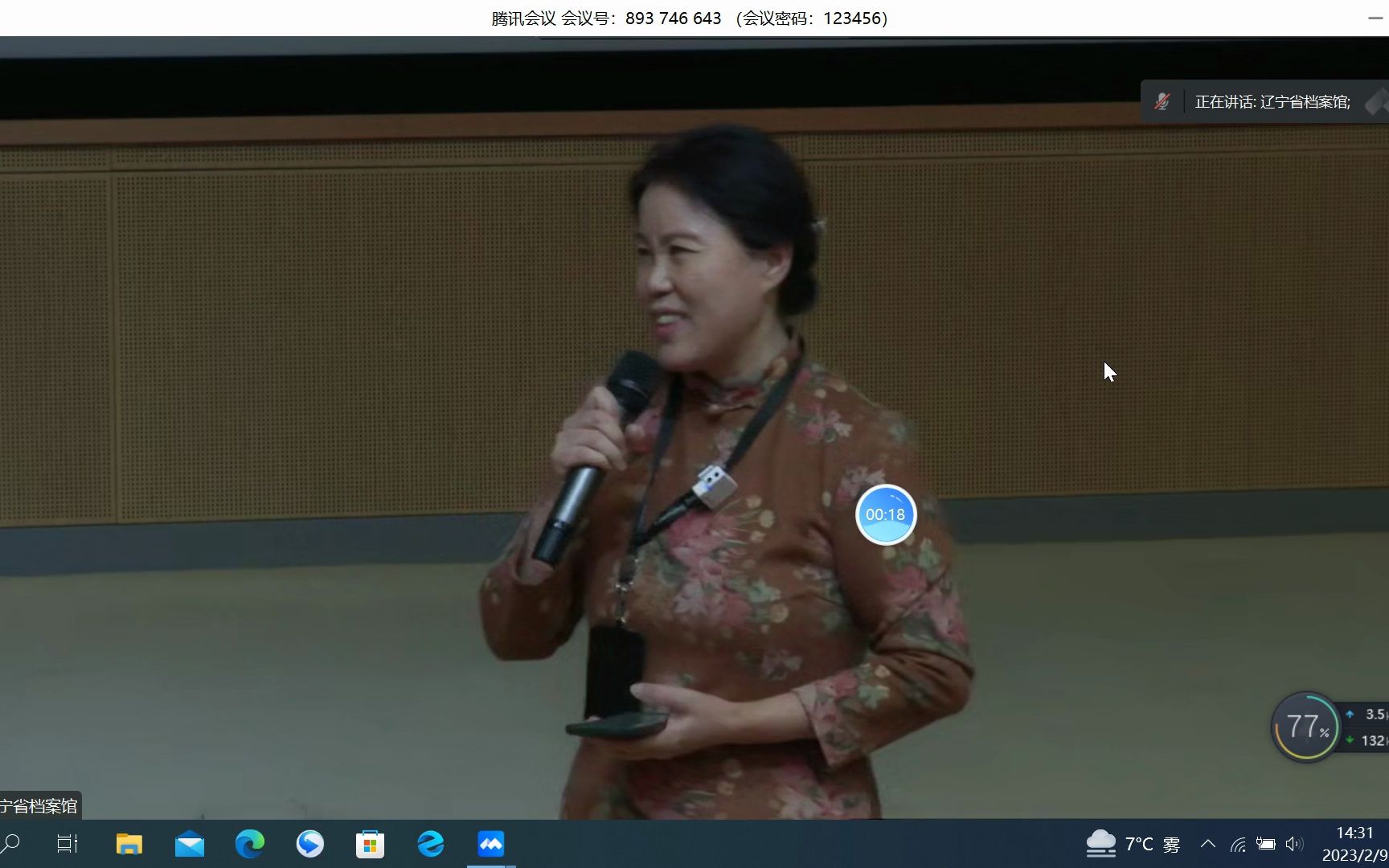Open Wi-Fi network settings in tray
This screenshot has height=868, width=1389.
click(1239, 844)
